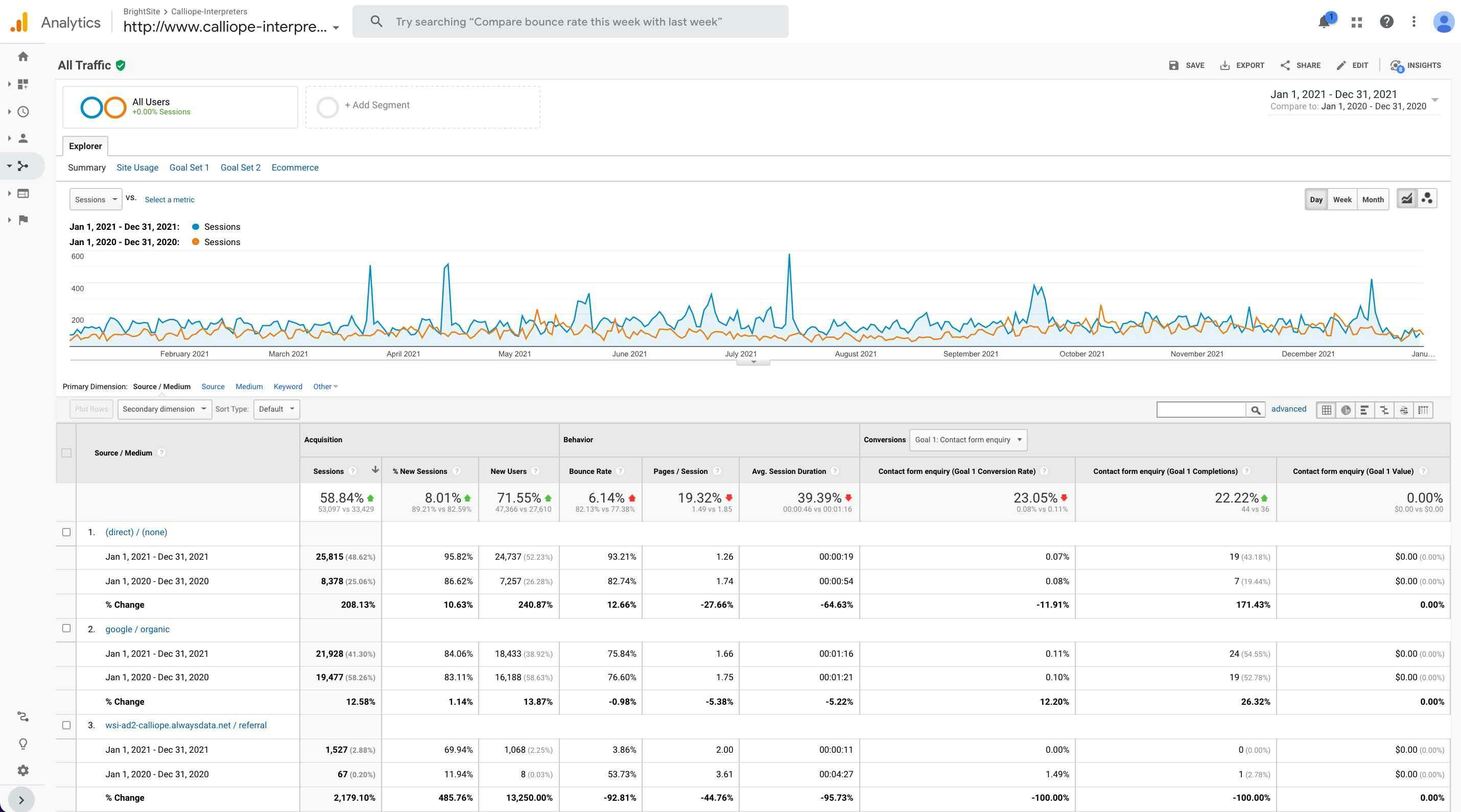Tick the google / organic row checkbox

click(x=66, y=628)
